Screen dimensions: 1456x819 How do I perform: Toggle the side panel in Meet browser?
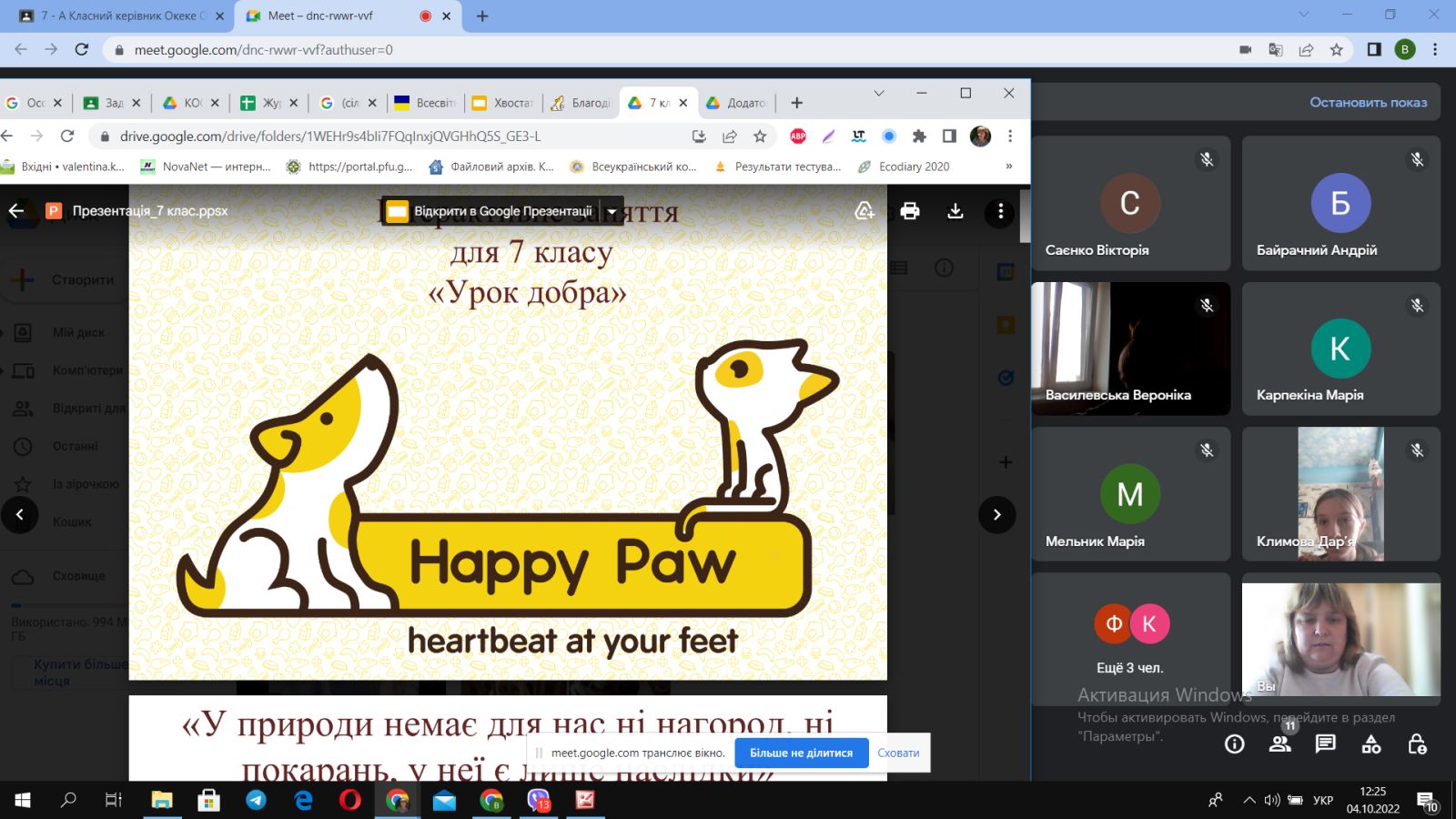click(x=1374, y=49)
